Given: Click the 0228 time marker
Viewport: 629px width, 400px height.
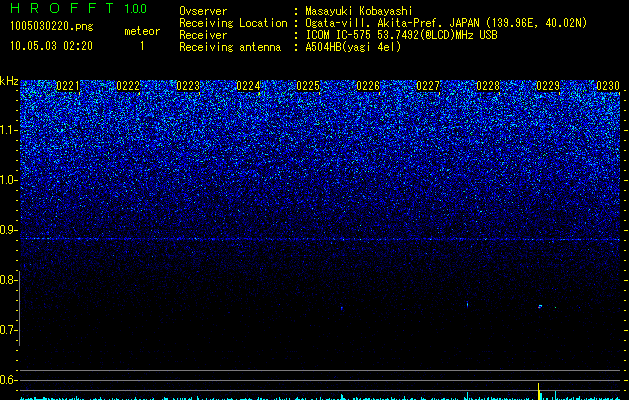Looking at the screenshot, I should click(x=488, y=86).
